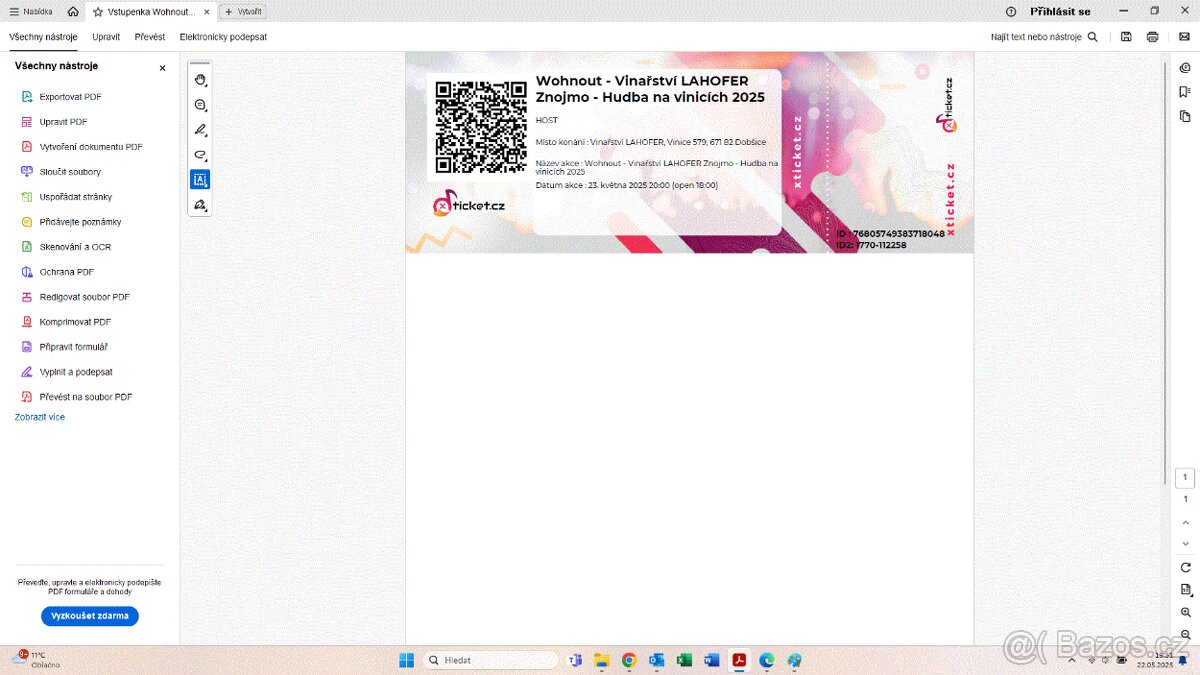Close the Všechny nástroje panel
Image resolution: width=1200 pixels, height=675 pixels.
163,68
